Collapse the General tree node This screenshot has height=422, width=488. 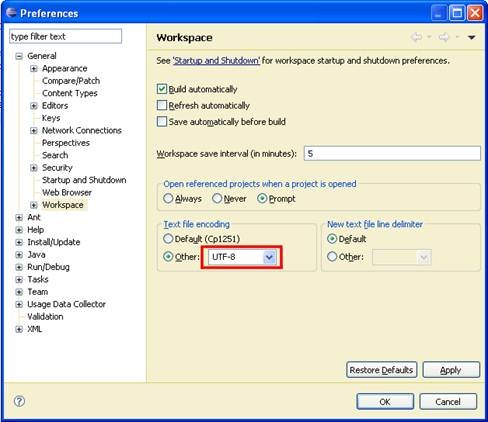19,56
